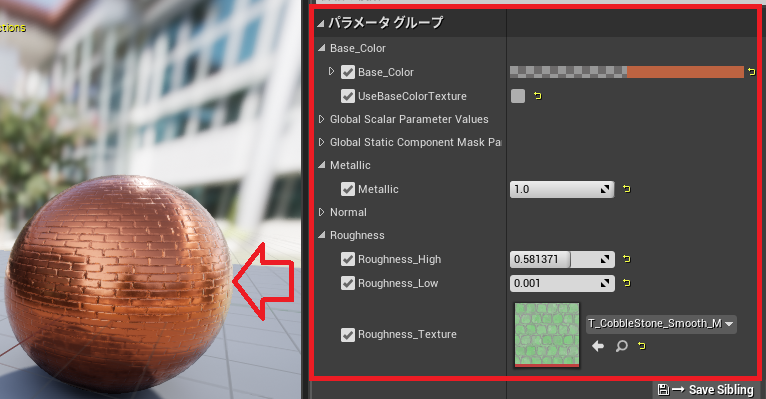The image size is (766, 399).
Task: Expand Global Static Component Mask group
Action: (321, 142)
